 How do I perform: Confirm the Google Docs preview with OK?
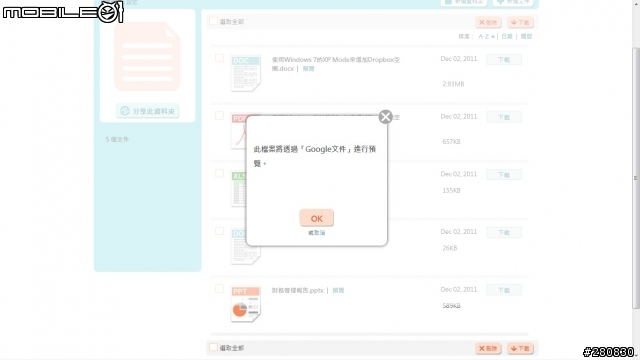coord(316,218)
